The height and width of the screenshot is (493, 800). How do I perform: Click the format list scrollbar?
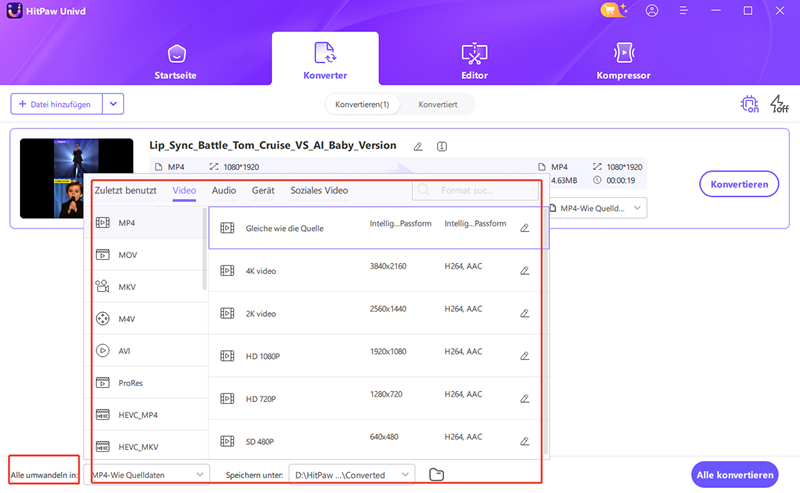tap(205, 248)
